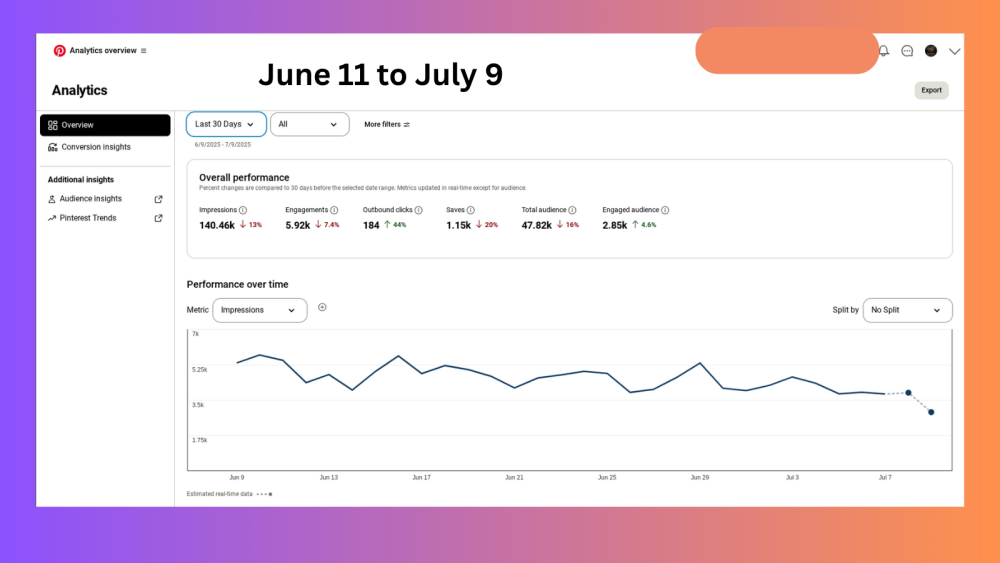Add another metric with plus icon
Viewport: 1000px width, 563px height.
322,307
